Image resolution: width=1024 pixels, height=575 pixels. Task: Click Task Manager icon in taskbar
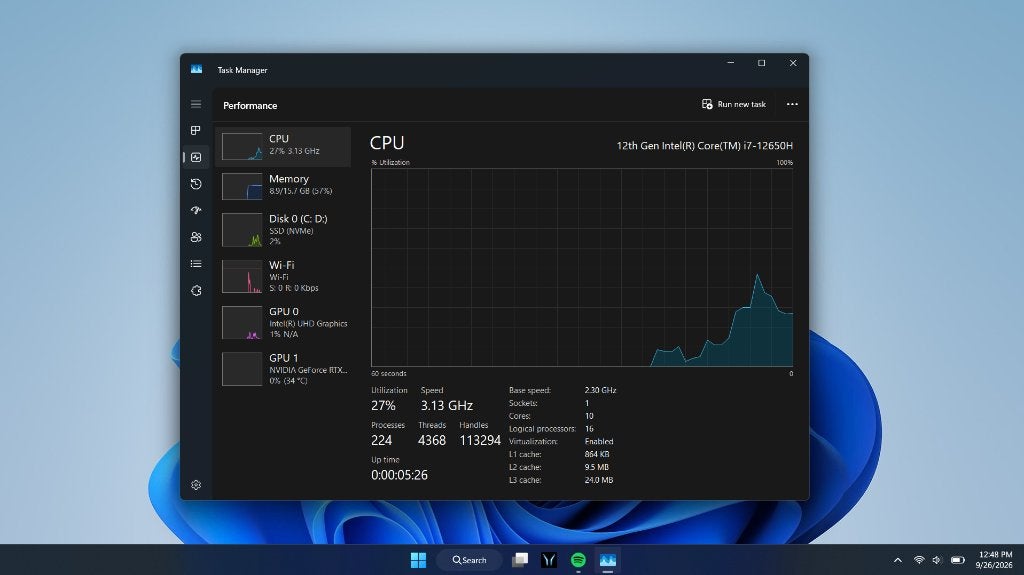click(608, 560)
